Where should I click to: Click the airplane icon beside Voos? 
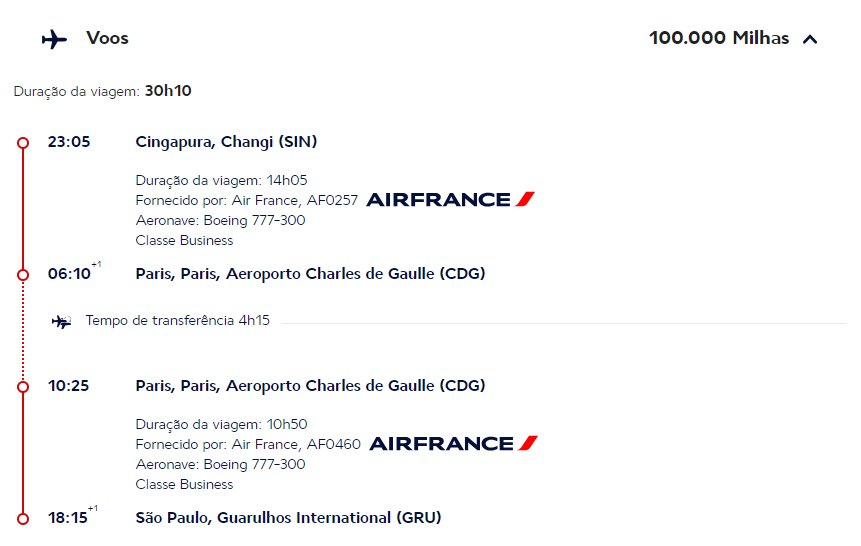(x=54, y=40)
